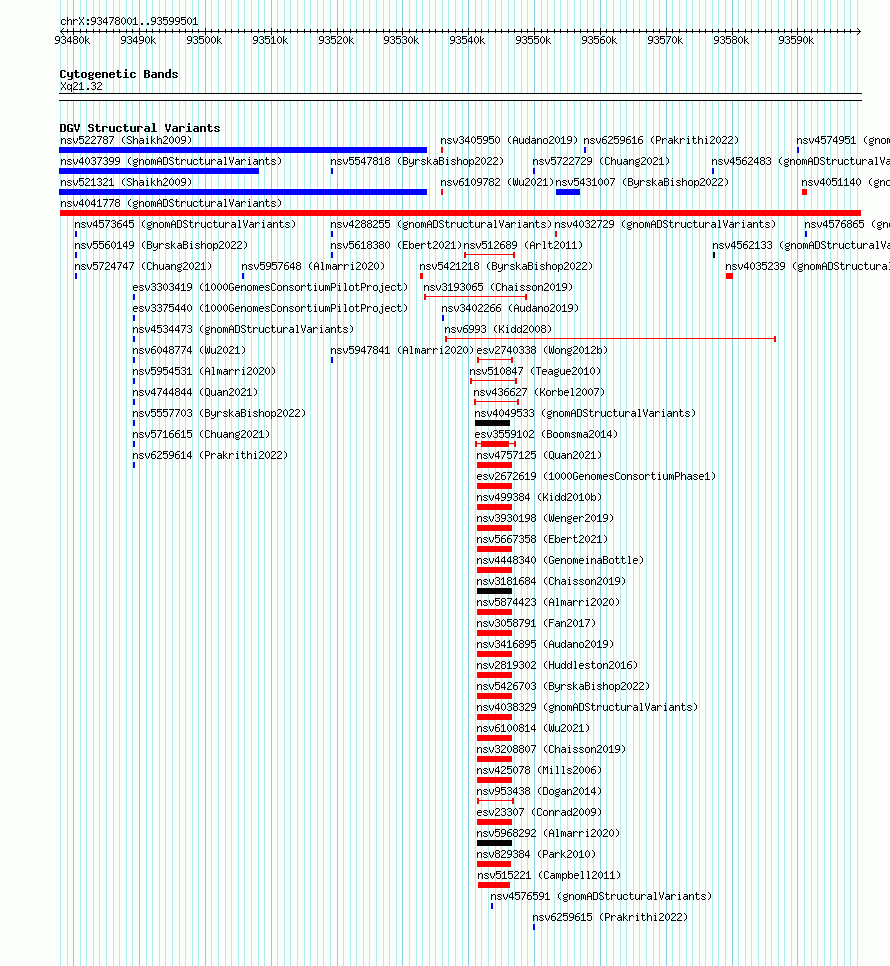The height and width of the screenshot is (966, 890).
Task: Select esv3375440 1000Genomes pilot variant
Action: [270, 308]
